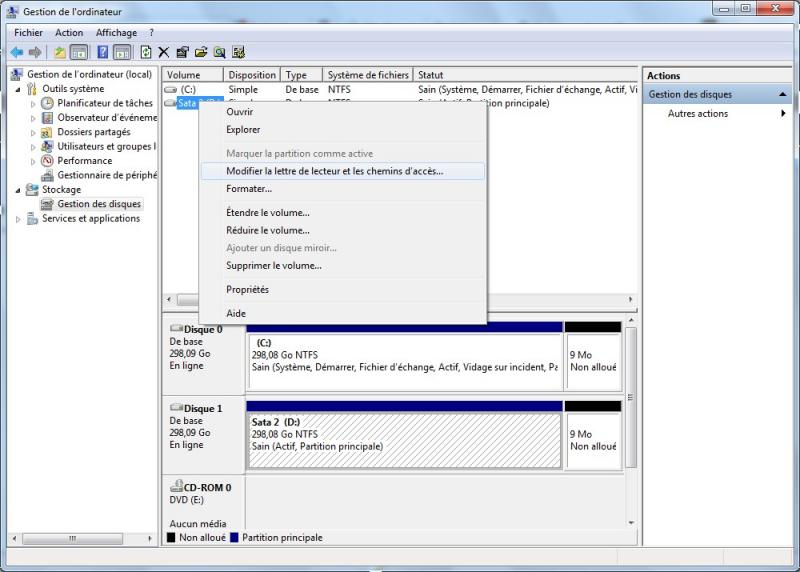800x572 pixels.
Task: Click the open folder toolbar icon
Action: pyautogui.click(x=201, y=52)
